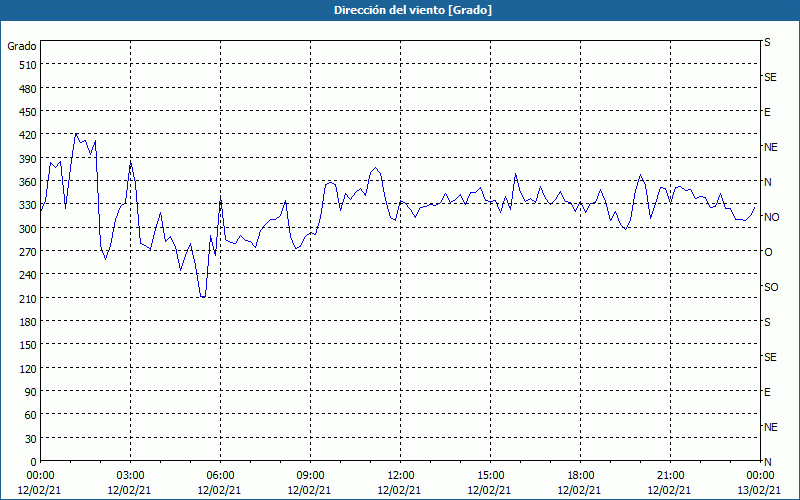
Task: Select the 03:00 time axis label
Action: pos(130,476)
